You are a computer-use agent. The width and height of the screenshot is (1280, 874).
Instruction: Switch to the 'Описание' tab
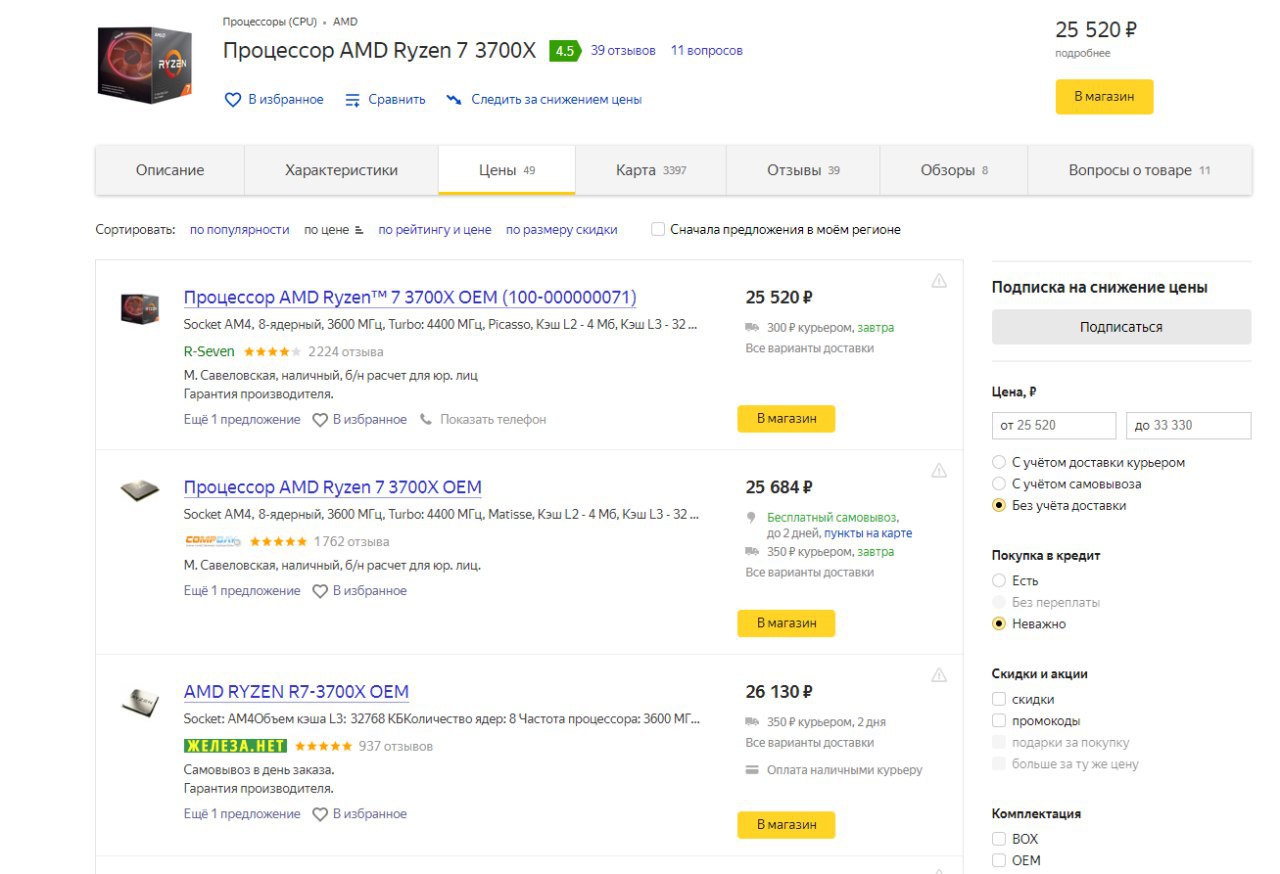(170, 170)
